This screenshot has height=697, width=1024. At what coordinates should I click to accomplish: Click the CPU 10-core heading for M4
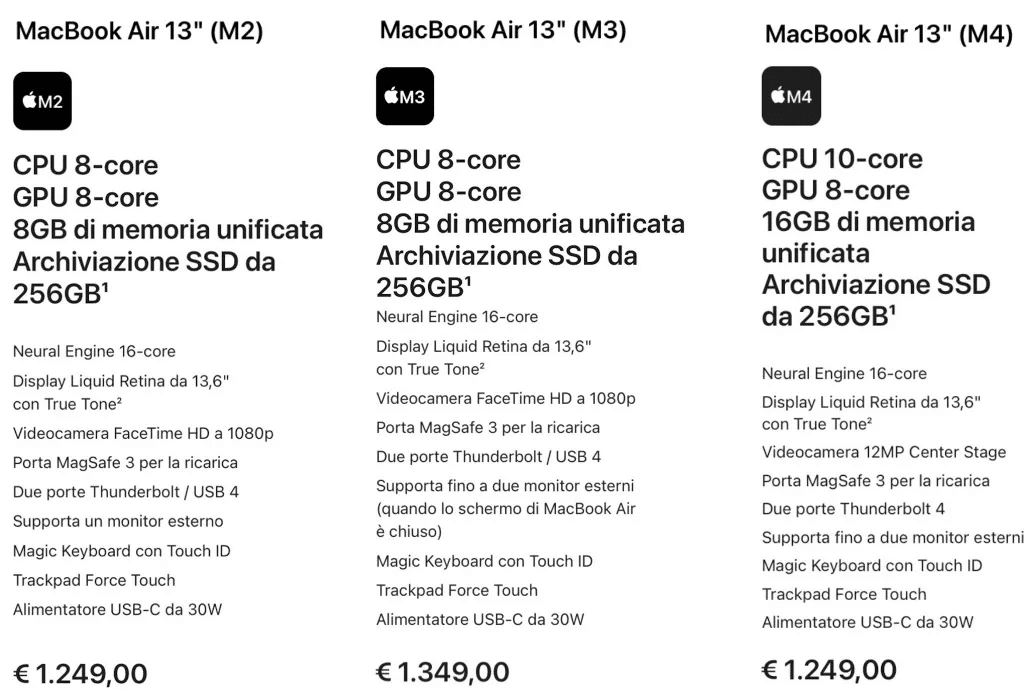(x=842, y=159)
